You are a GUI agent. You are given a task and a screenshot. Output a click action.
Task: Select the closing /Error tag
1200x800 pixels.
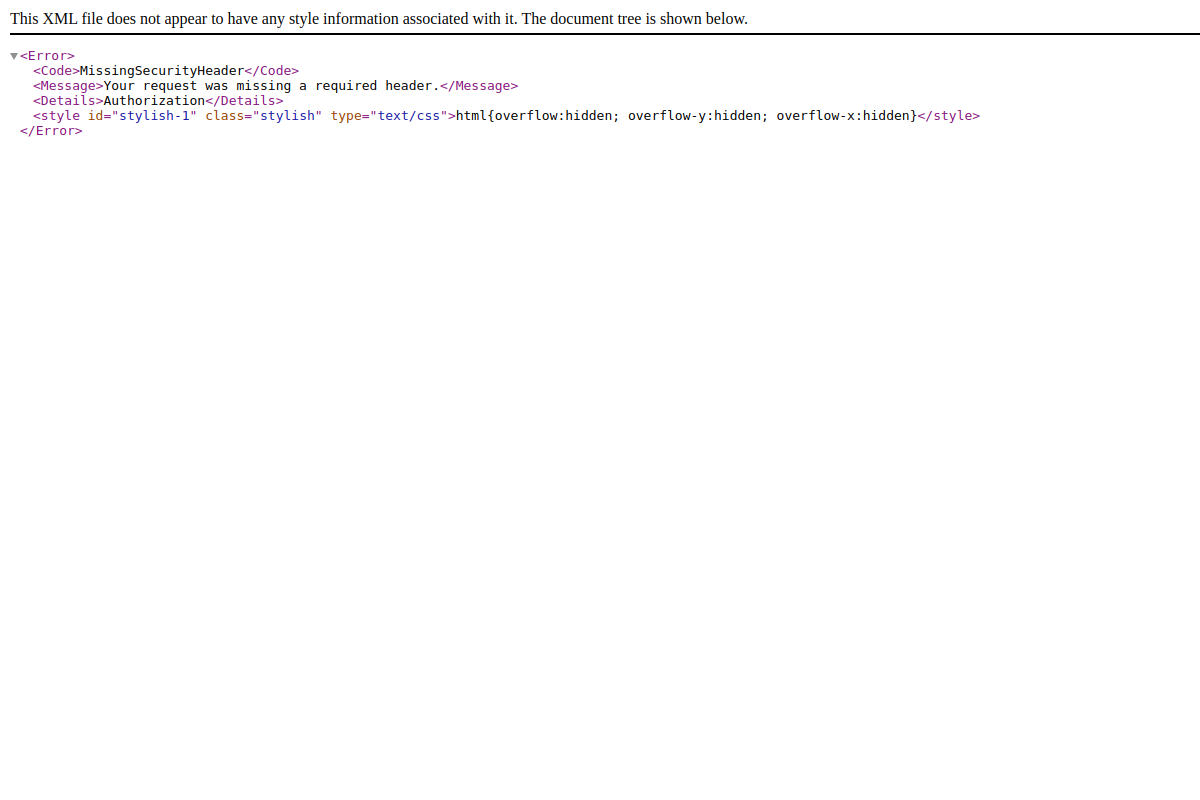pos(51,131)
